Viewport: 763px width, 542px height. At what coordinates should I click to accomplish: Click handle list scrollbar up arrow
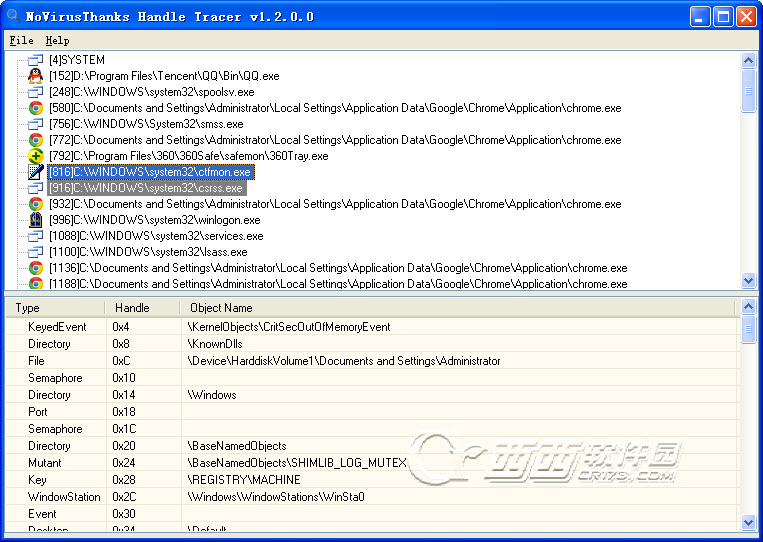[748, 306]
